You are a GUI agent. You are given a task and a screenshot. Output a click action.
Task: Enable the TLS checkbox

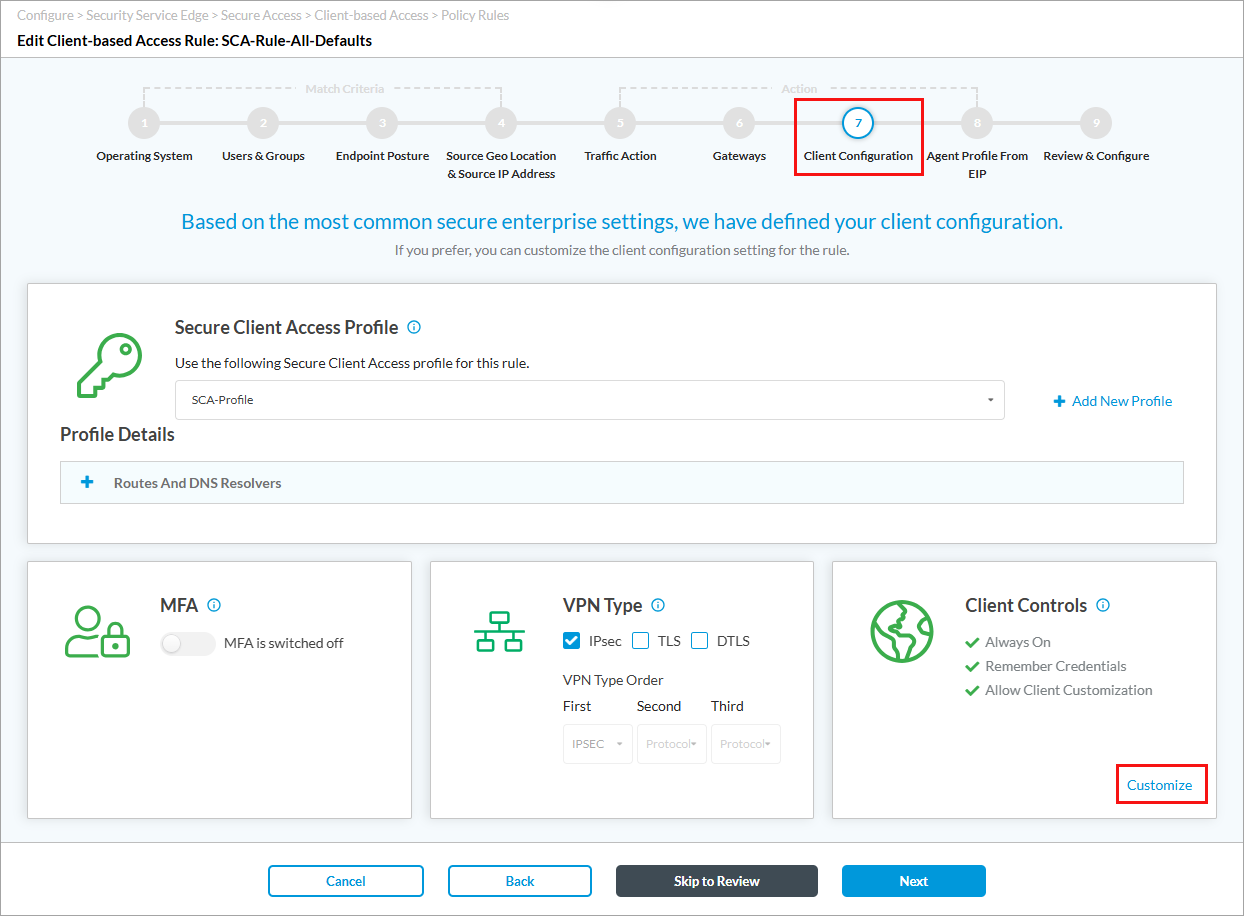tap(641, 641)
